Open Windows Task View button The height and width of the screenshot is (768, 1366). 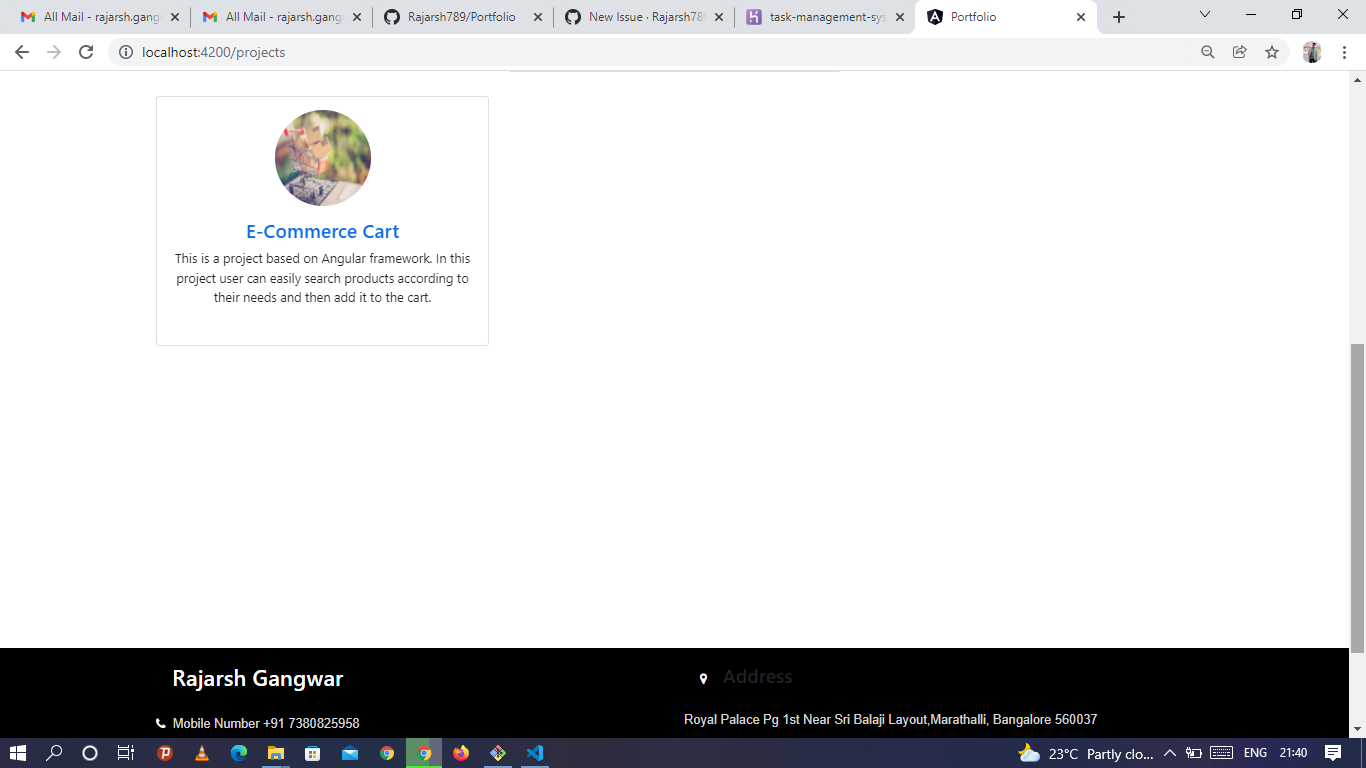[x=126, y=753]
